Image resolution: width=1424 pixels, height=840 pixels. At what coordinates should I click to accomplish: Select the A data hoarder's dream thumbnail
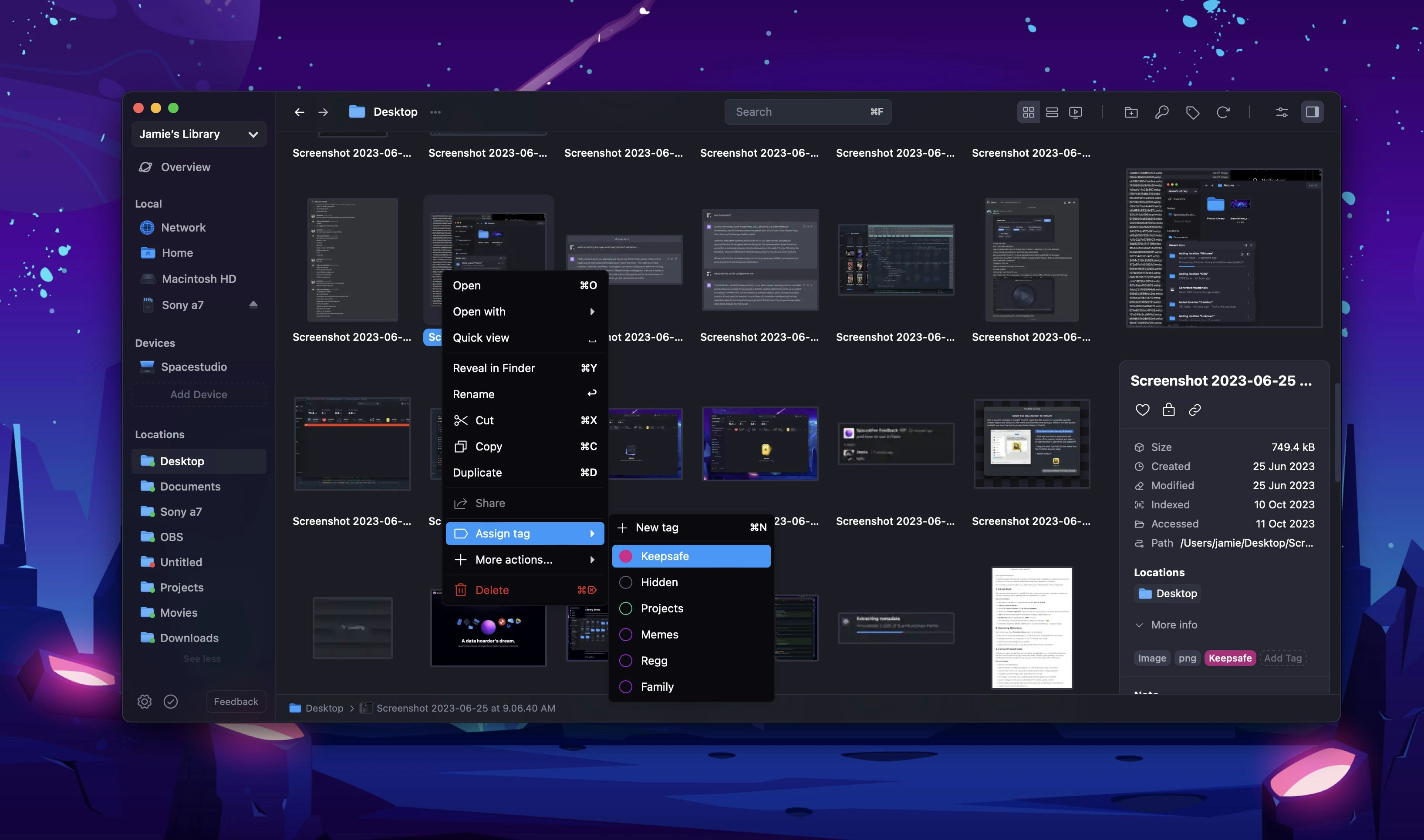(488, 628)
